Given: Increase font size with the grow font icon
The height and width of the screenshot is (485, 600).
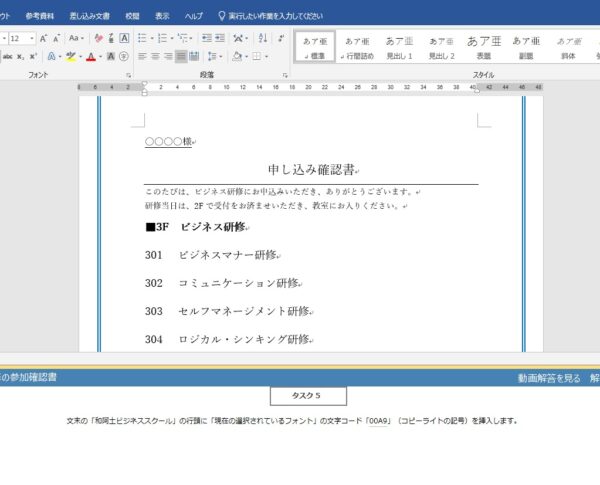Looking at the screenshot, I should (44, 38).
